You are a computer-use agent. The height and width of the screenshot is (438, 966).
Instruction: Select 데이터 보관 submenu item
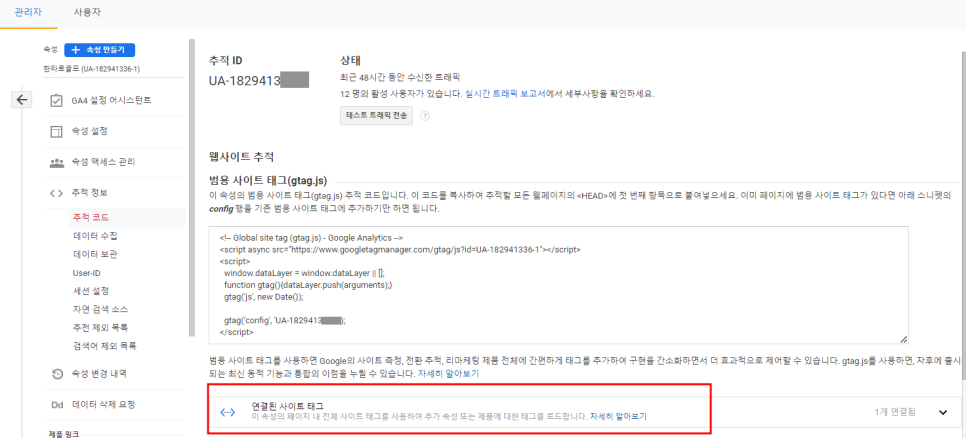(94, 254)
